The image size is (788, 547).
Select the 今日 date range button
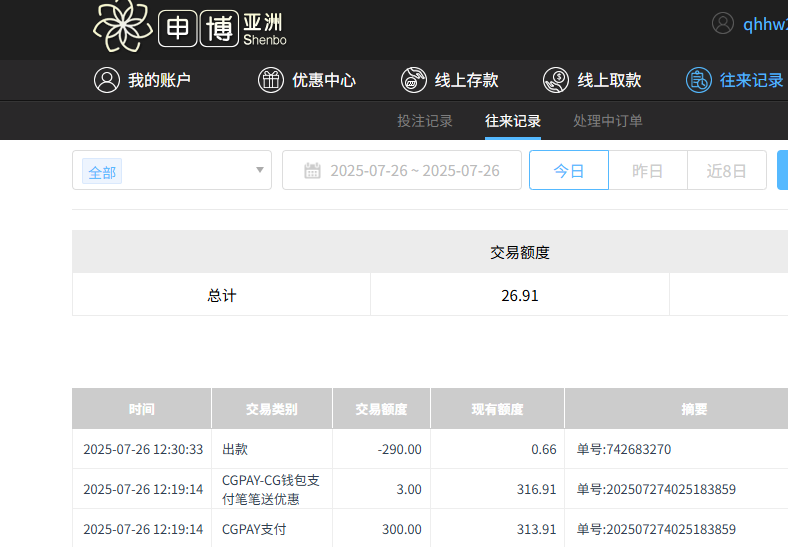[569, 171]
